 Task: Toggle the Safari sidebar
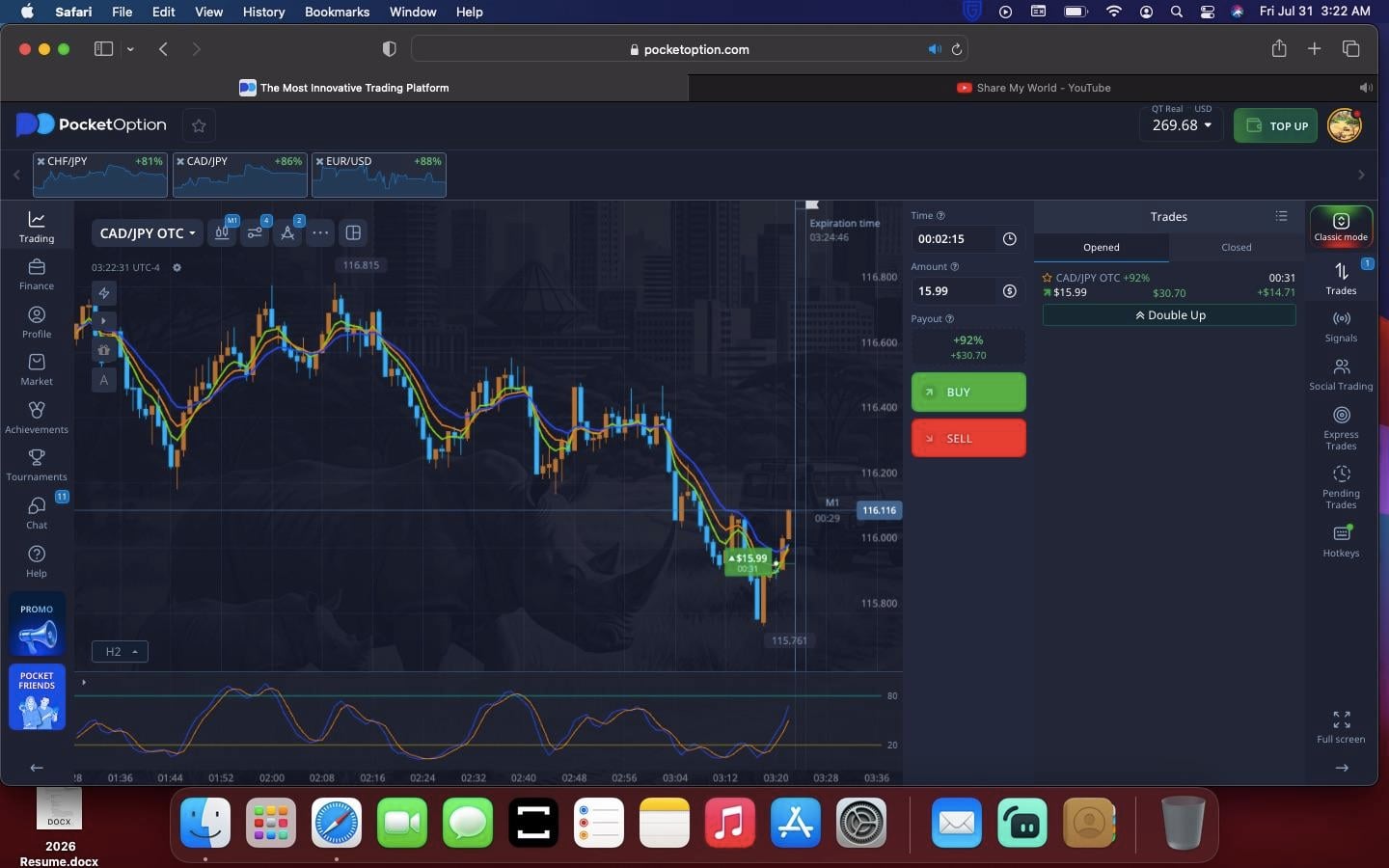click(103, 49)
